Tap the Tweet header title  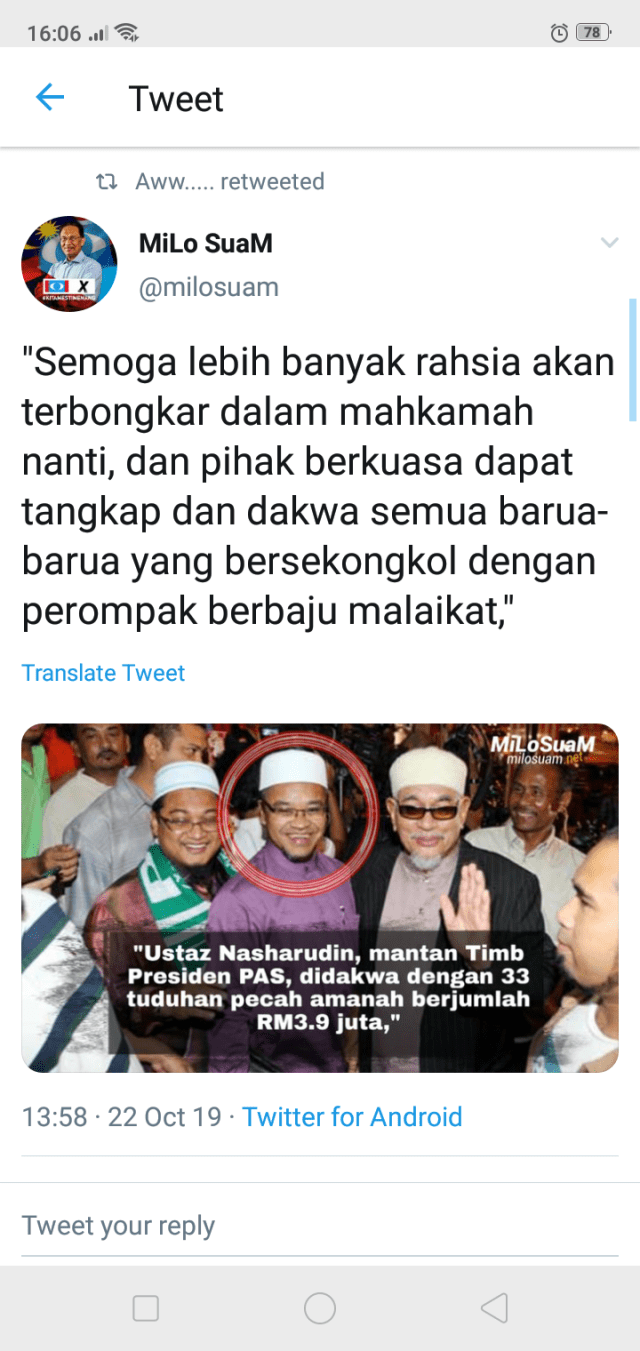176,99
